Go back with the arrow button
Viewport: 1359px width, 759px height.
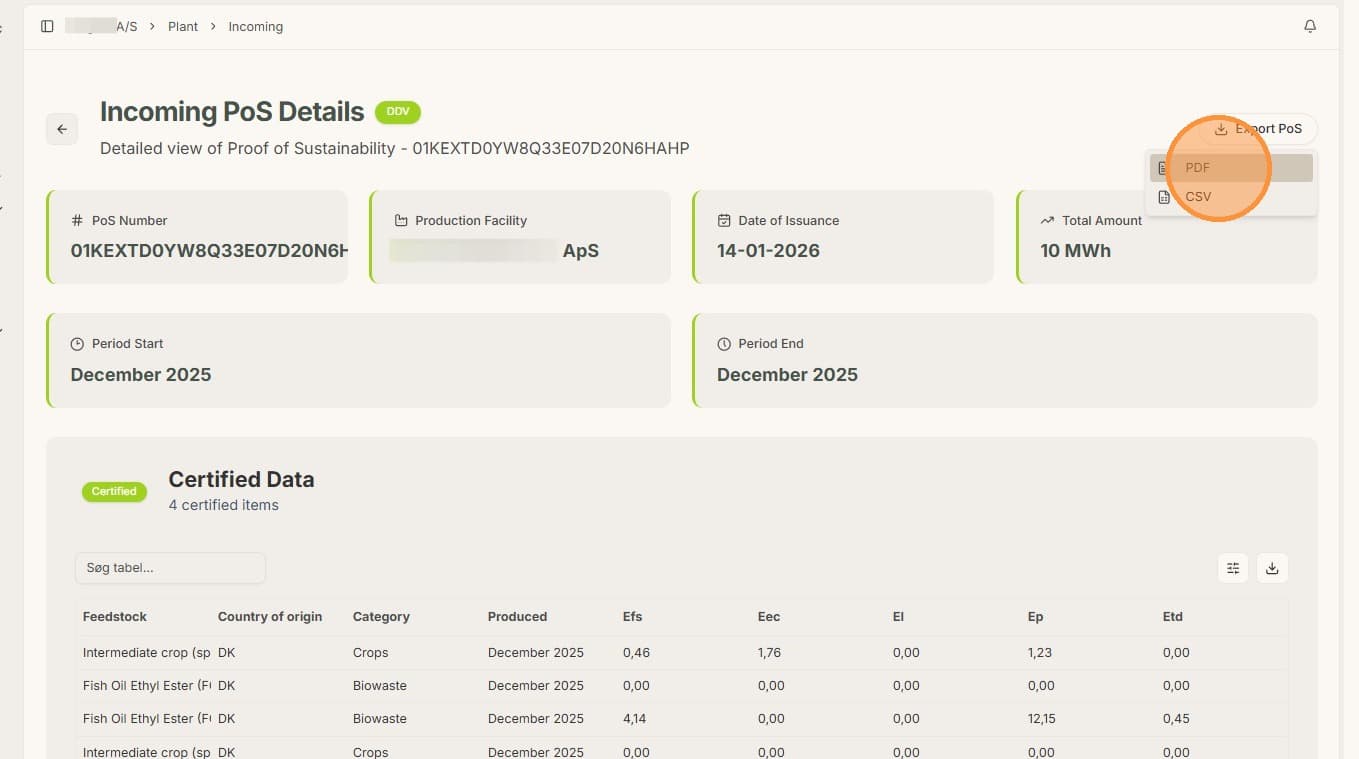[62, 129]
